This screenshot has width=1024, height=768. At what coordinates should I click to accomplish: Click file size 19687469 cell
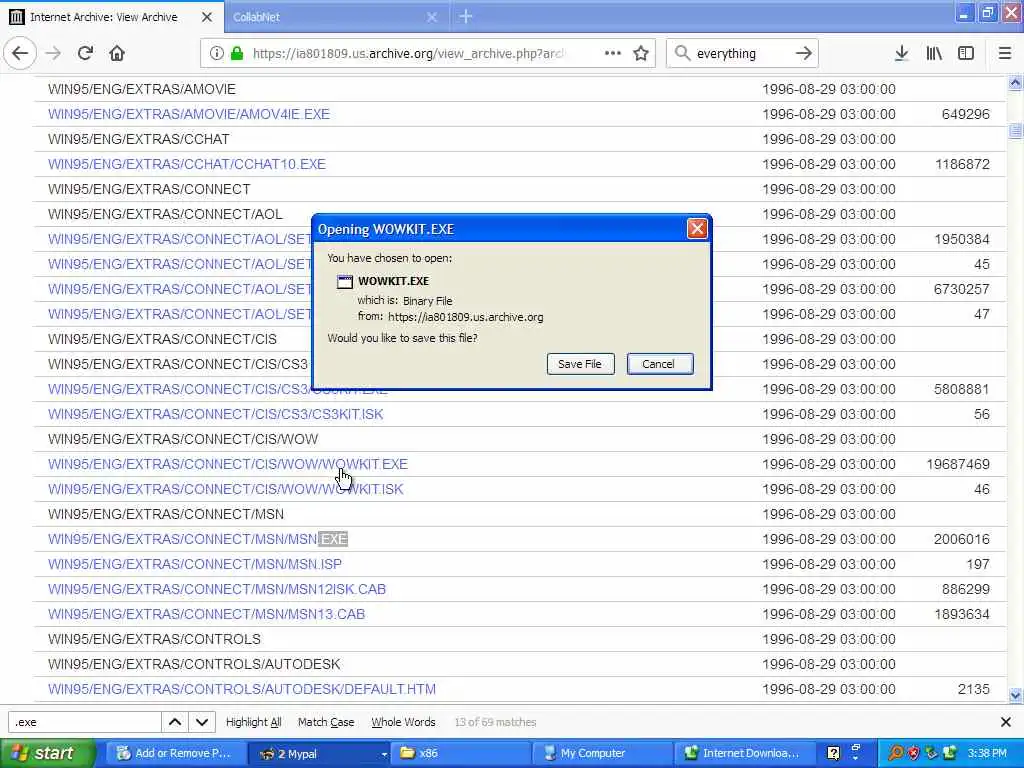958,464
